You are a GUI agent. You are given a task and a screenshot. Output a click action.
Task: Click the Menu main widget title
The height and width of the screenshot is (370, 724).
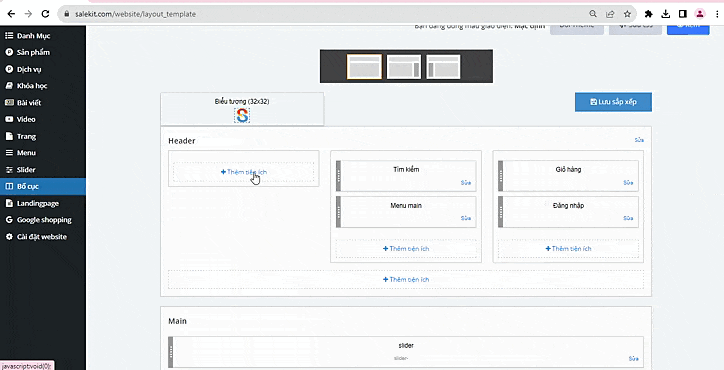pyautogui.click(x=406, y=206)
